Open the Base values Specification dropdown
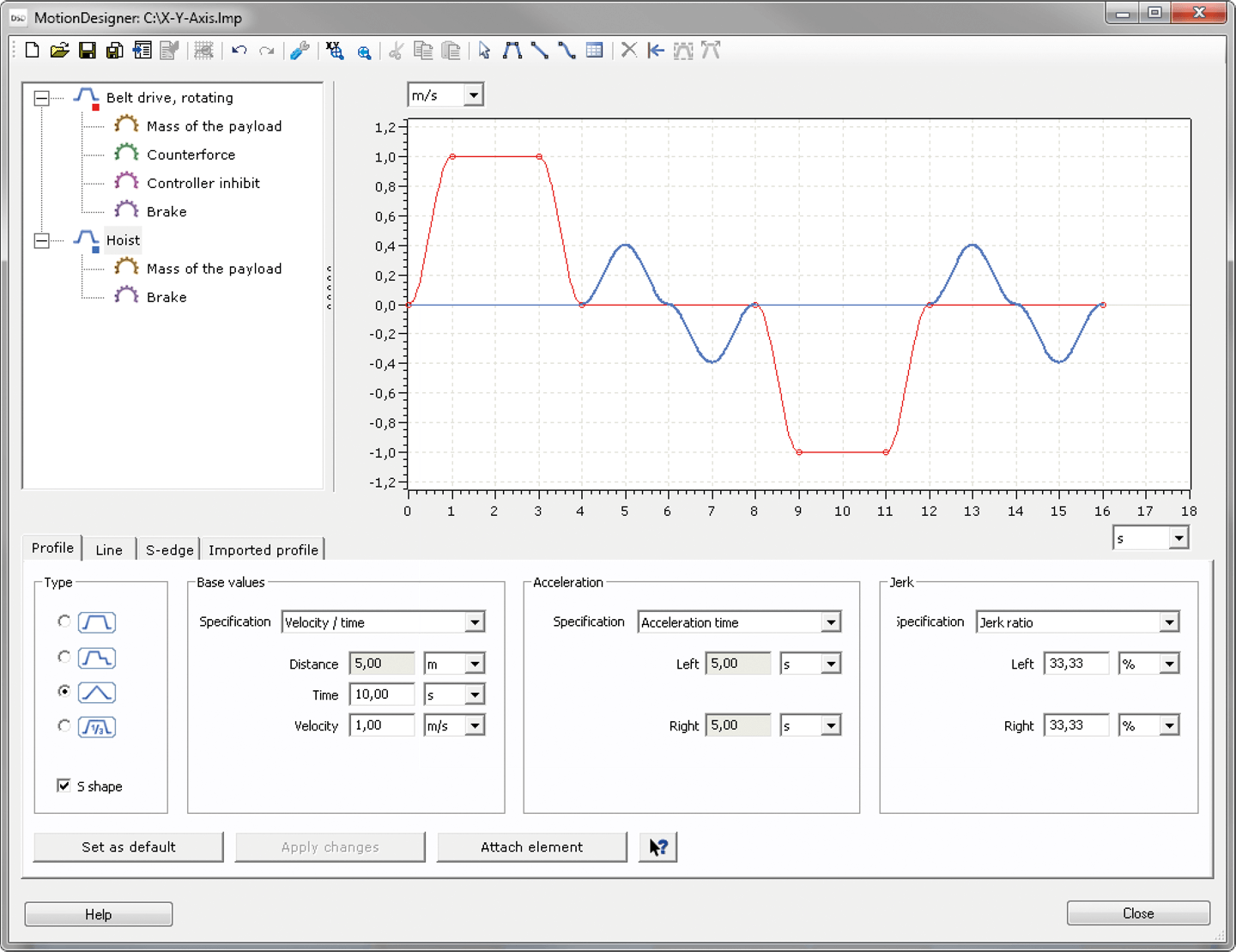The image size is (1236, 952). point(475,622)
